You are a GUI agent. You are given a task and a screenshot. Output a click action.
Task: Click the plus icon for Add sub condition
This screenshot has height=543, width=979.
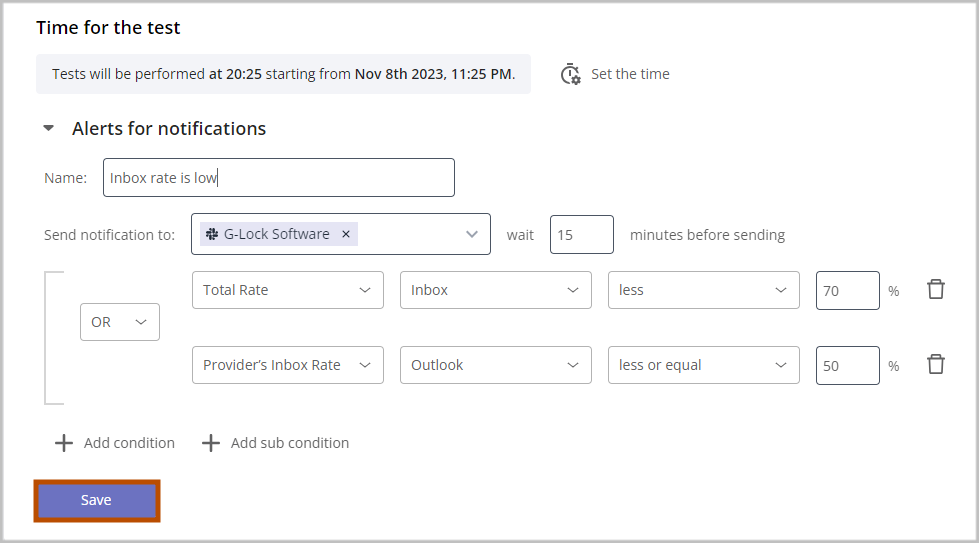(211, 443)
